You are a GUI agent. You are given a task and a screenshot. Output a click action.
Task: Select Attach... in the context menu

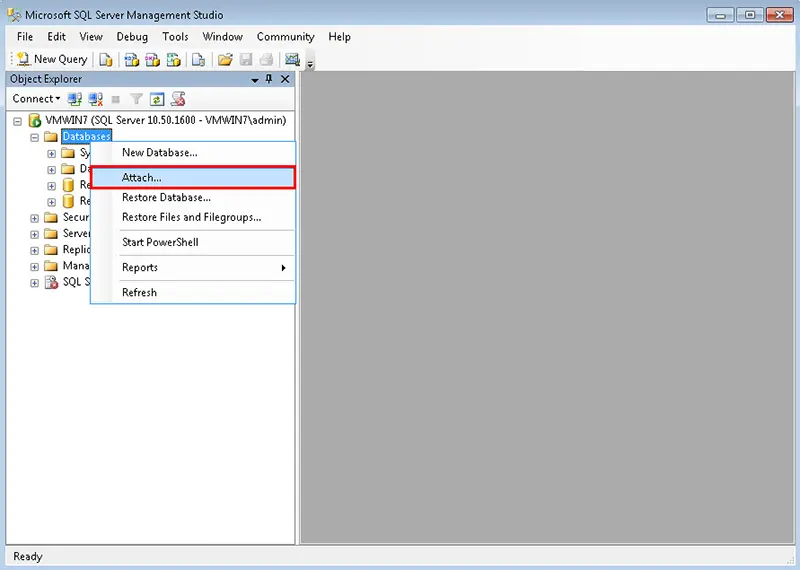[193, 178]
